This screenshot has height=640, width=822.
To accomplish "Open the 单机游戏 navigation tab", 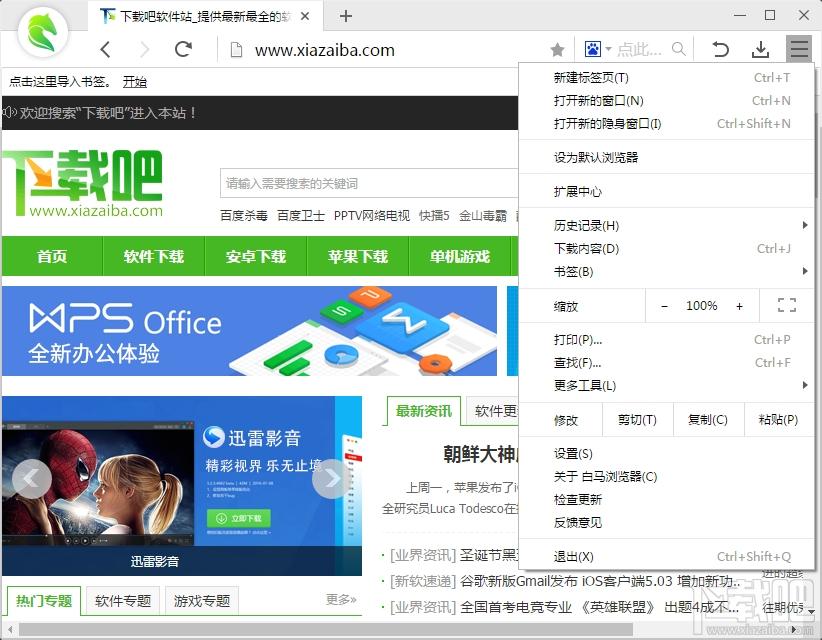I will [460, 256].
